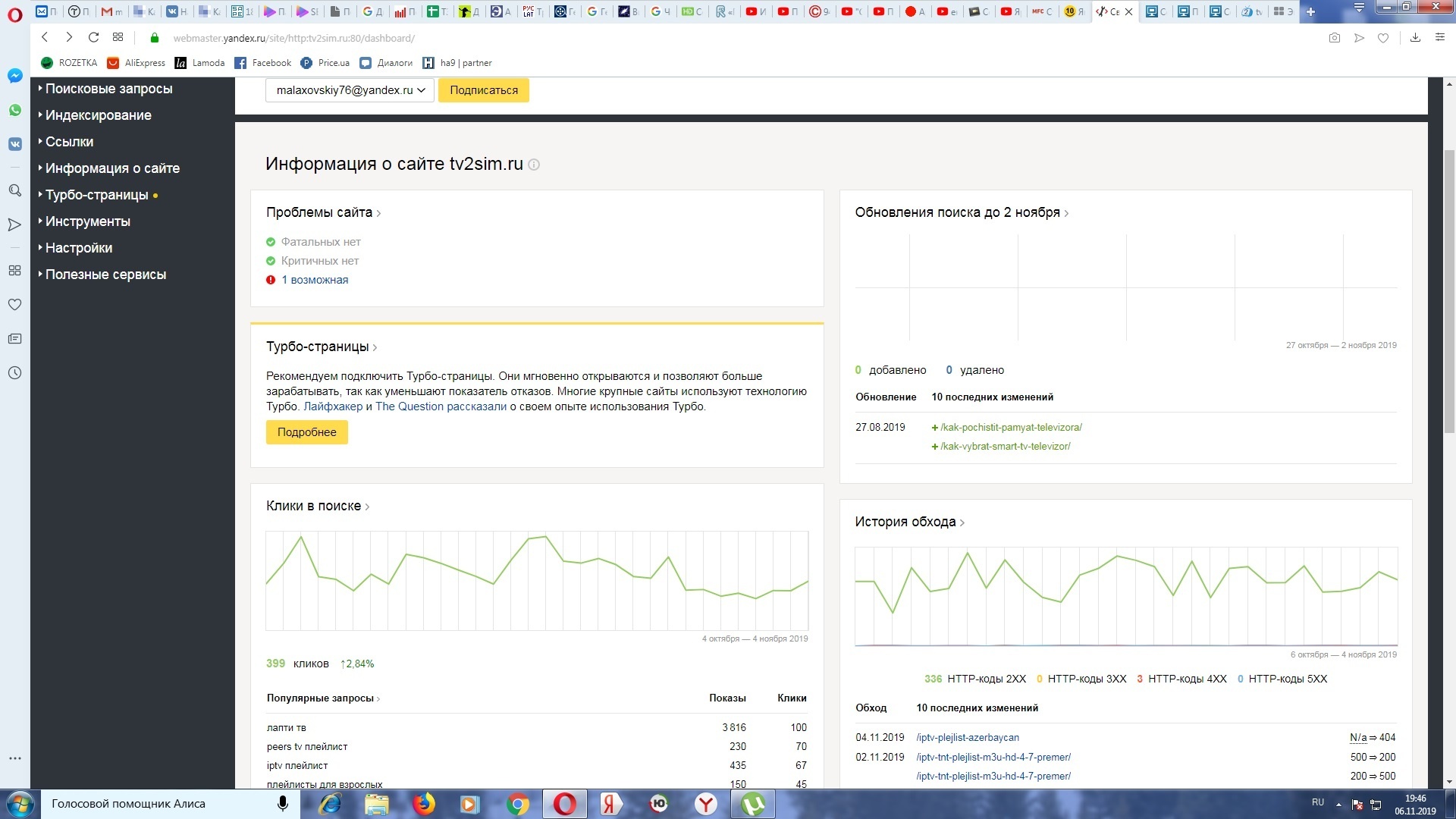Click microphone icon for Alisa voice assistant
Screen dimensions: 1456x819
pyautogui.click(x=283, y=804)
